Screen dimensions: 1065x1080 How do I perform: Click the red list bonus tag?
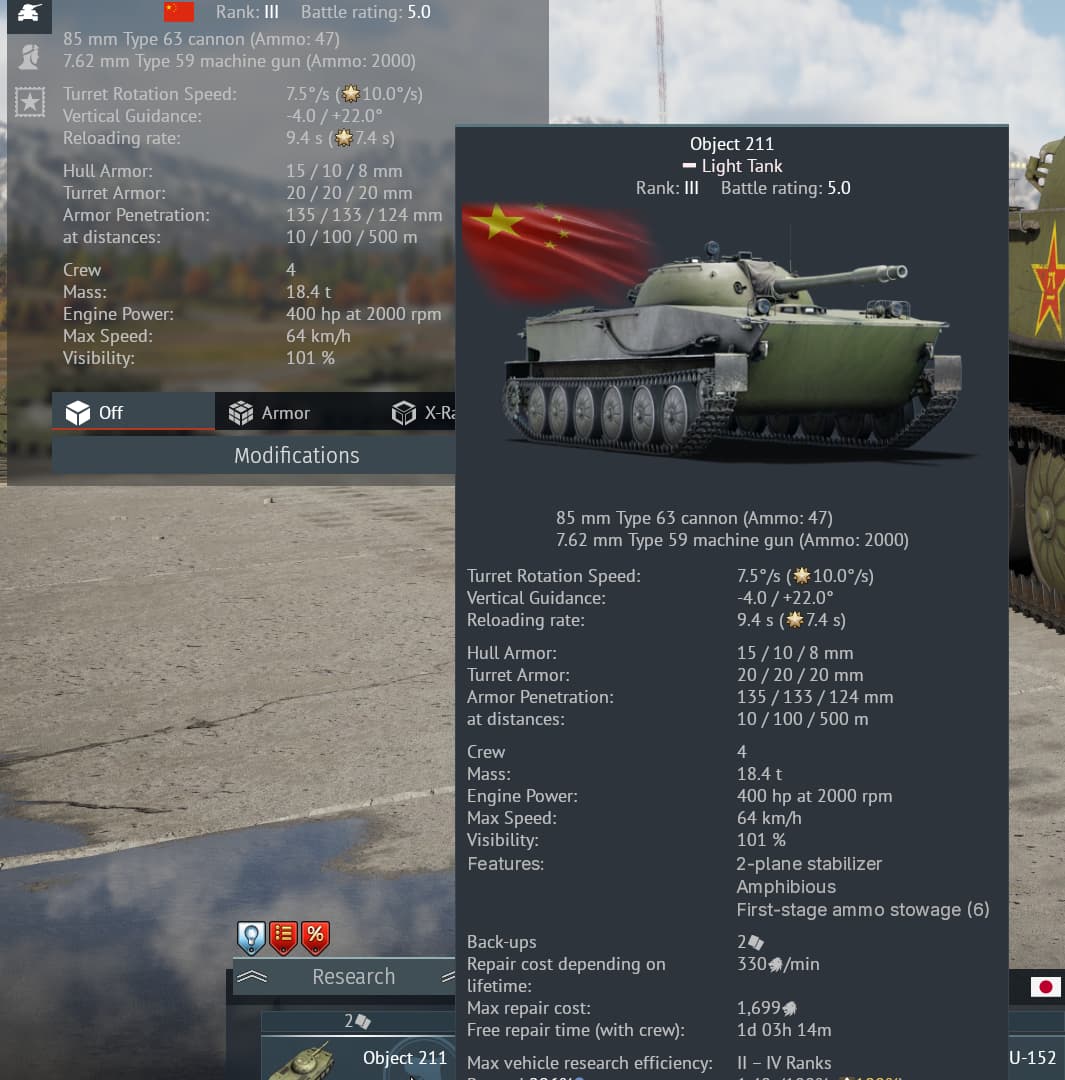[x=283, y=938]
